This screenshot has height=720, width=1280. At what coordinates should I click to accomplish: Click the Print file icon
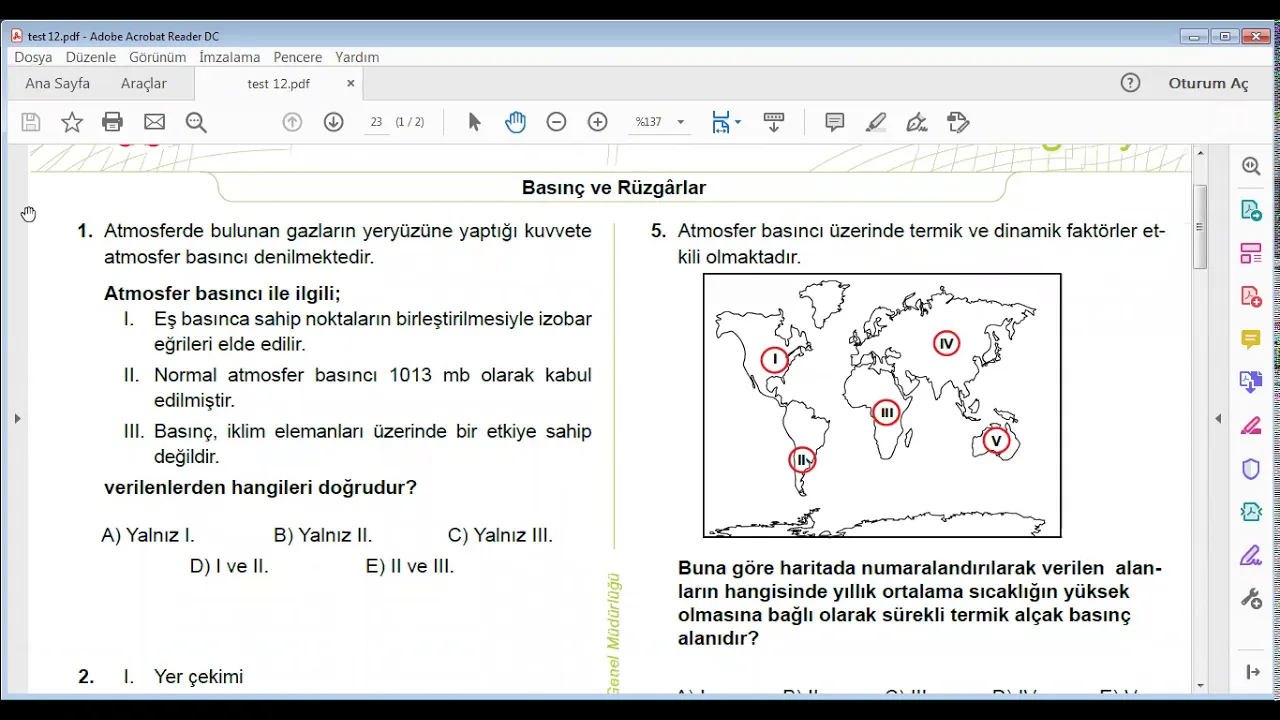113,122
